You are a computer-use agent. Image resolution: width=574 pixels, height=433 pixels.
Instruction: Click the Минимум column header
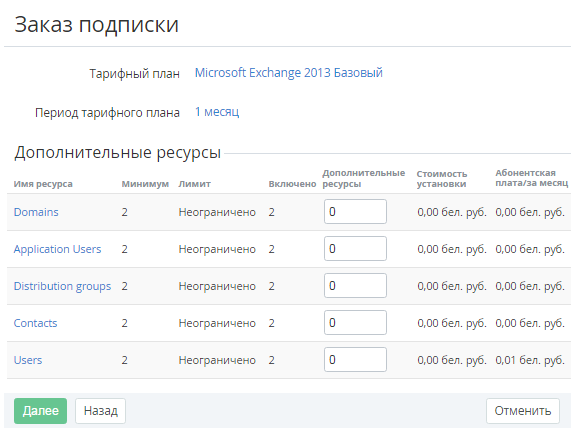(145, 184)
